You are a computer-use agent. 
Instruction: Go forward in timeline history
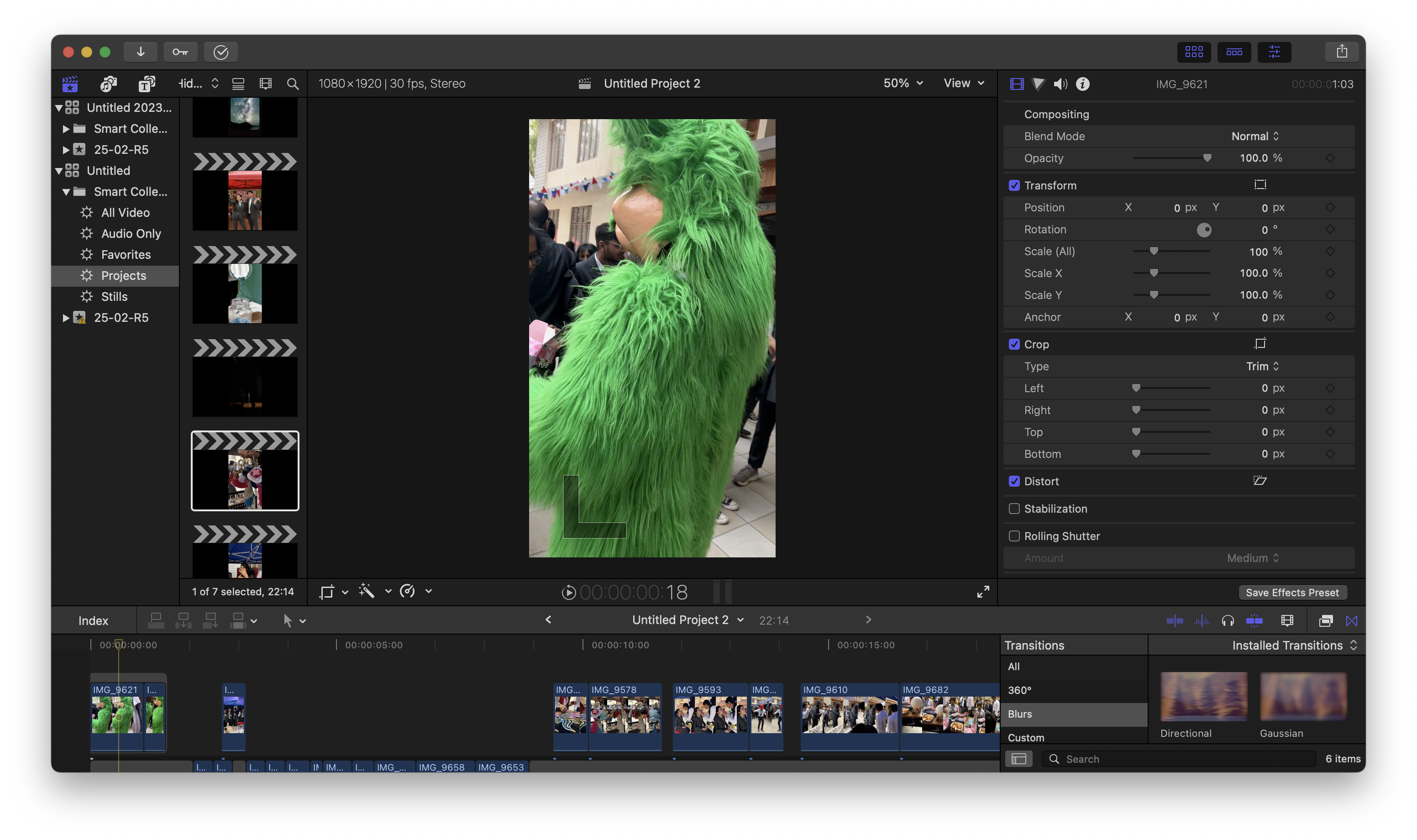coord(868,620)
